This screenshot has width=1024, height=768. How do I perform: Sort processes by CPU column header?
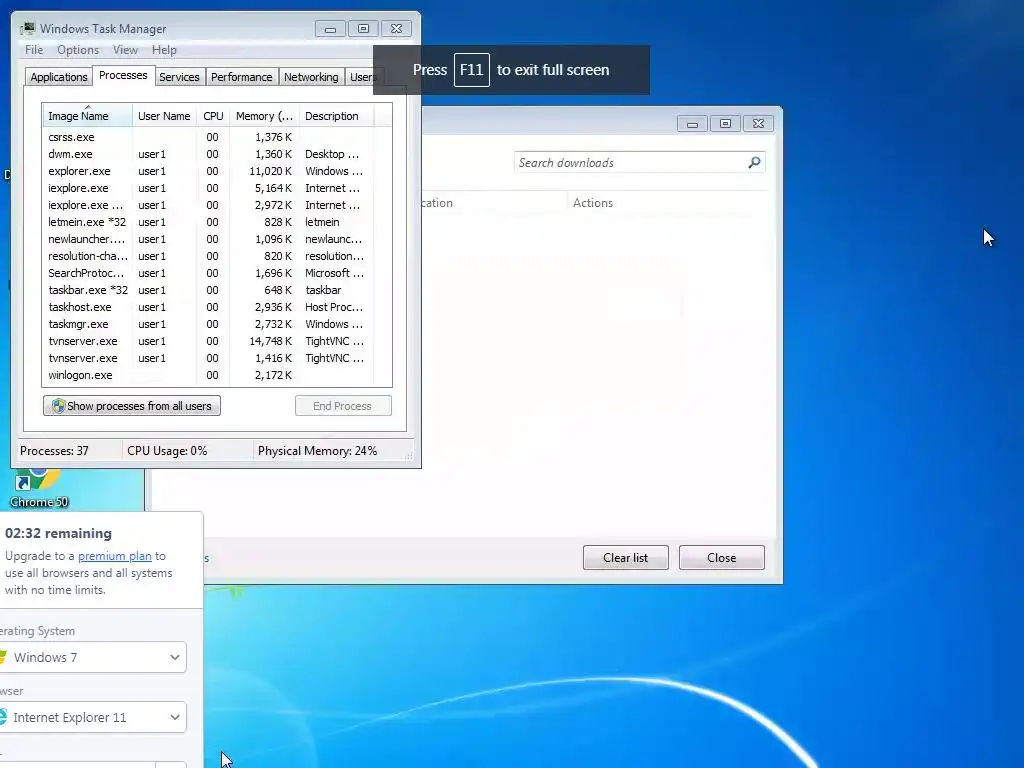(213, 116)
